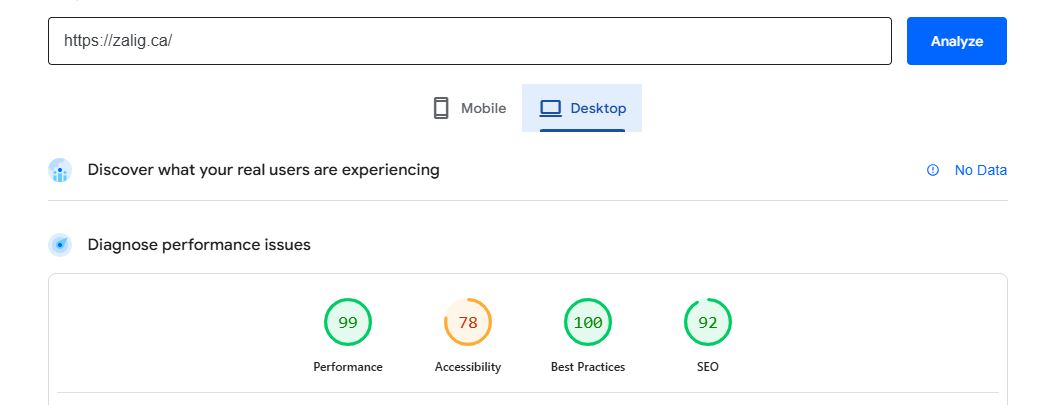The width and height of the screenshot is (1047, 405).
Task: Focus the URL field containing zalig.ca
Action: point(469,41)
